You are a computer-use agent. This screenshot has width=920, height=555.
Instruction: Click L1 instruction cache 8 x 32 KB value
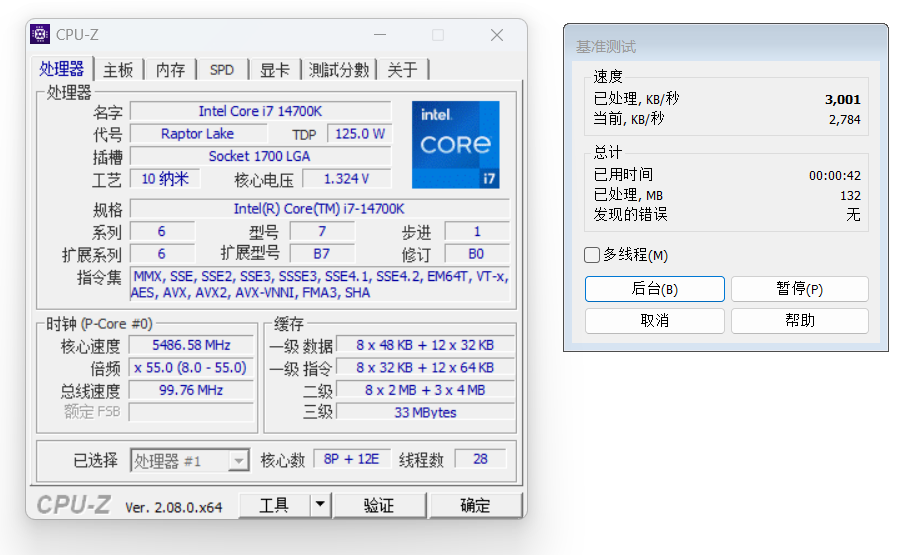(425, 368)
